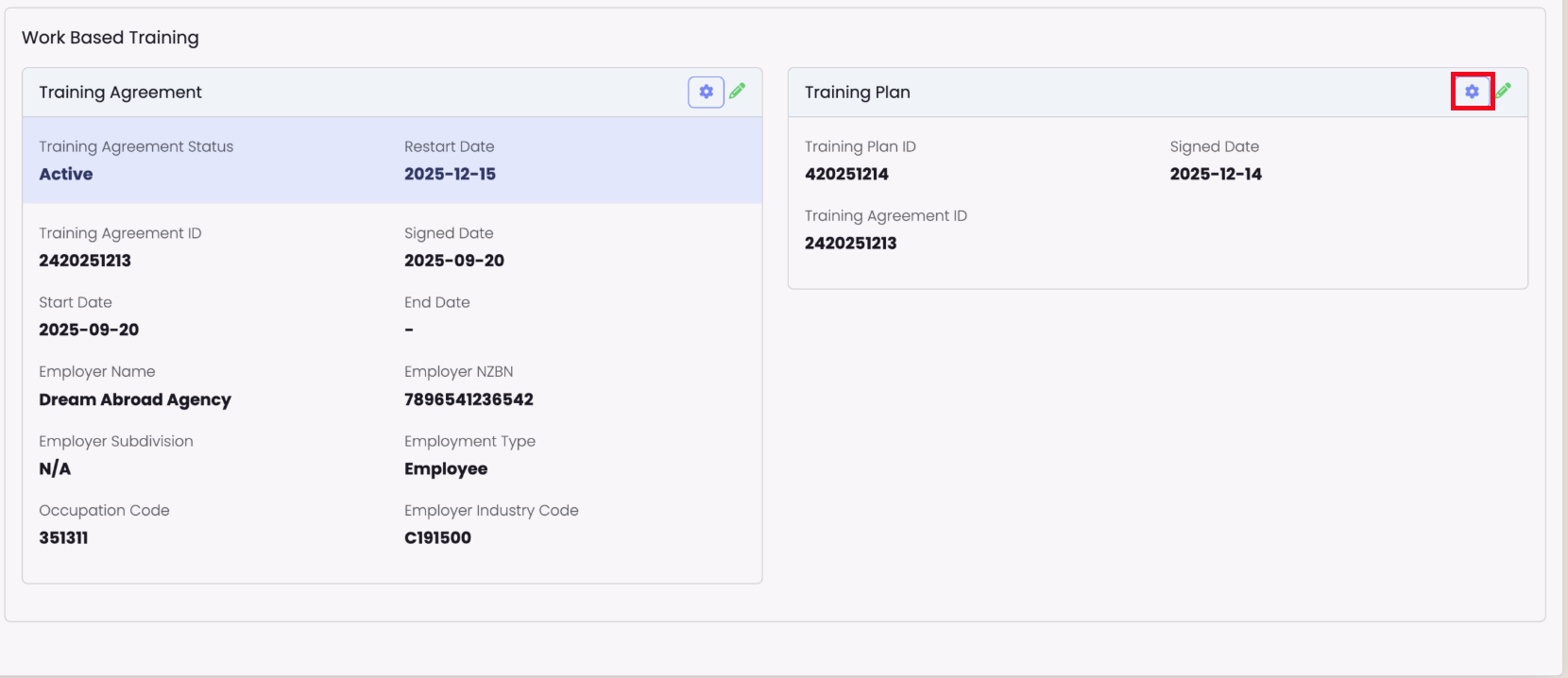
Task: Click the Work Based Training heading
Action: coord(111,38)
